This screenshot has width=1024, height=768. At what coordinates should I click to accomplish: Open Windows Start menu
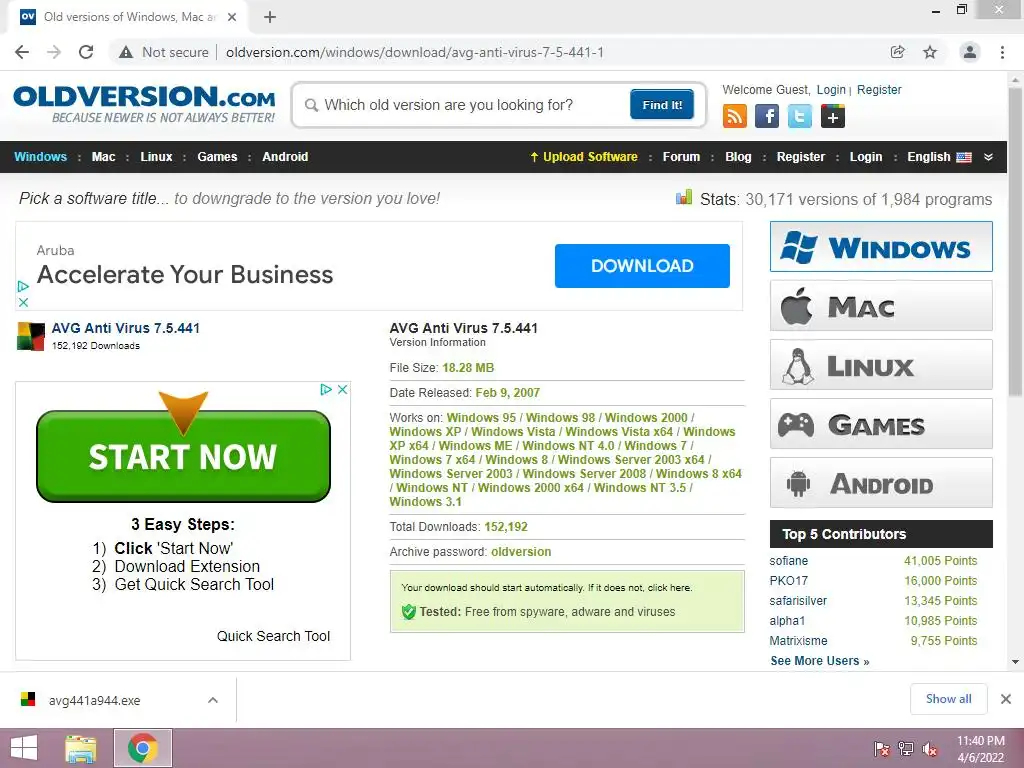pyautogui.click(x=24, y=748)
